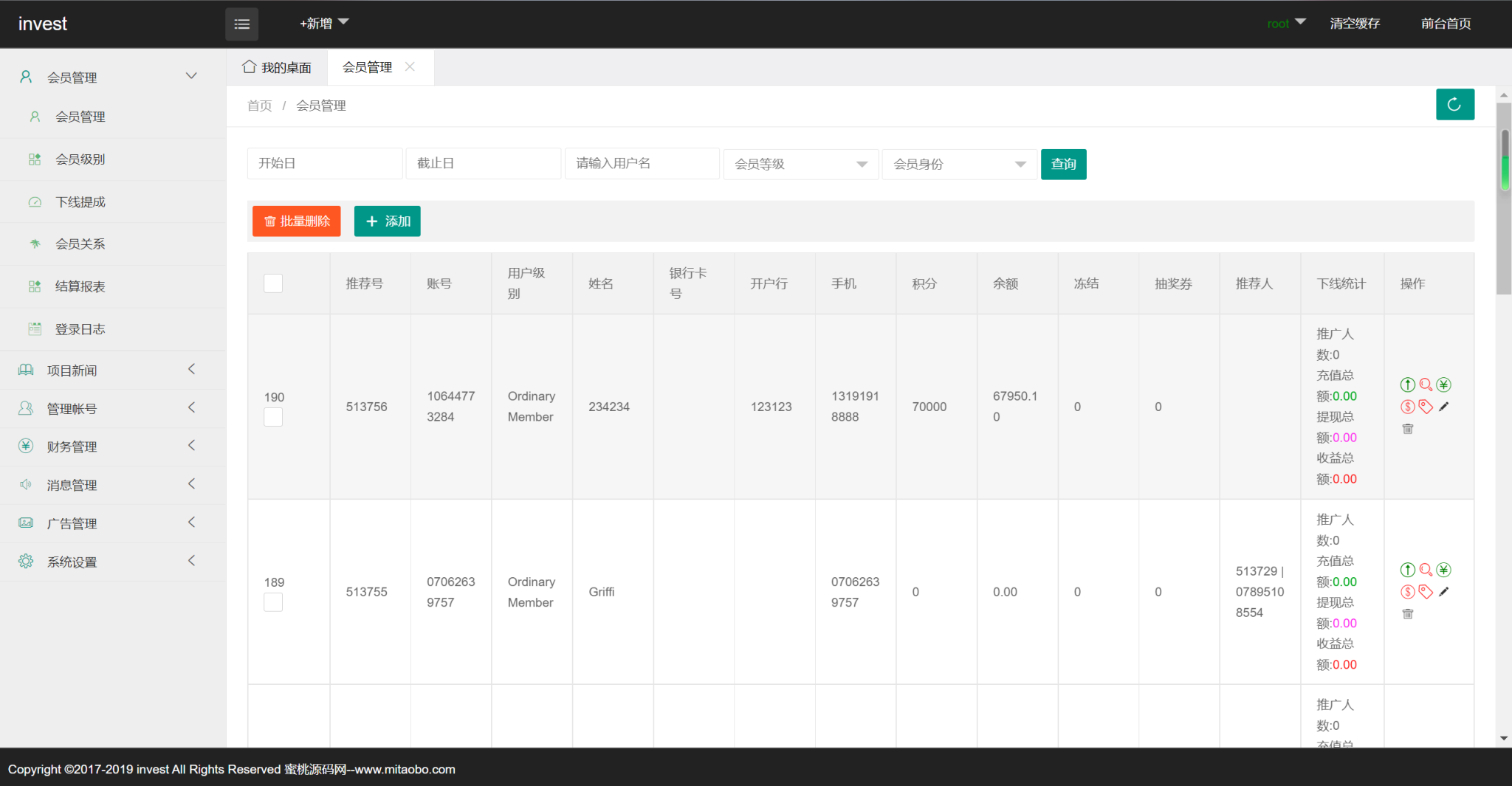Click the magnifier view icon for user 190
The height and width of the screenshot is (786, 1512).
coord(1426,385)
